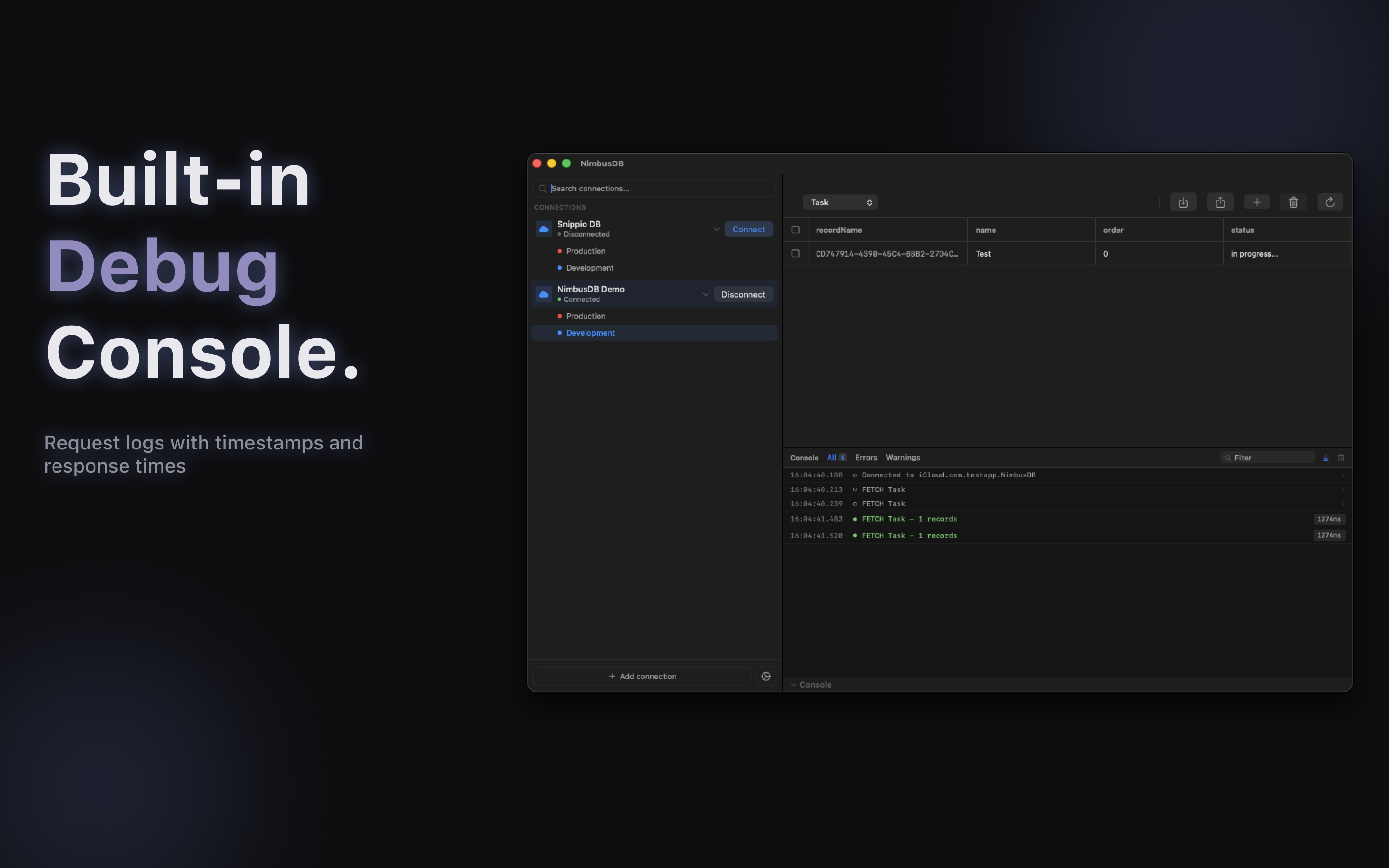Refresh records with the reload icon

click(x=1330, y=202)
